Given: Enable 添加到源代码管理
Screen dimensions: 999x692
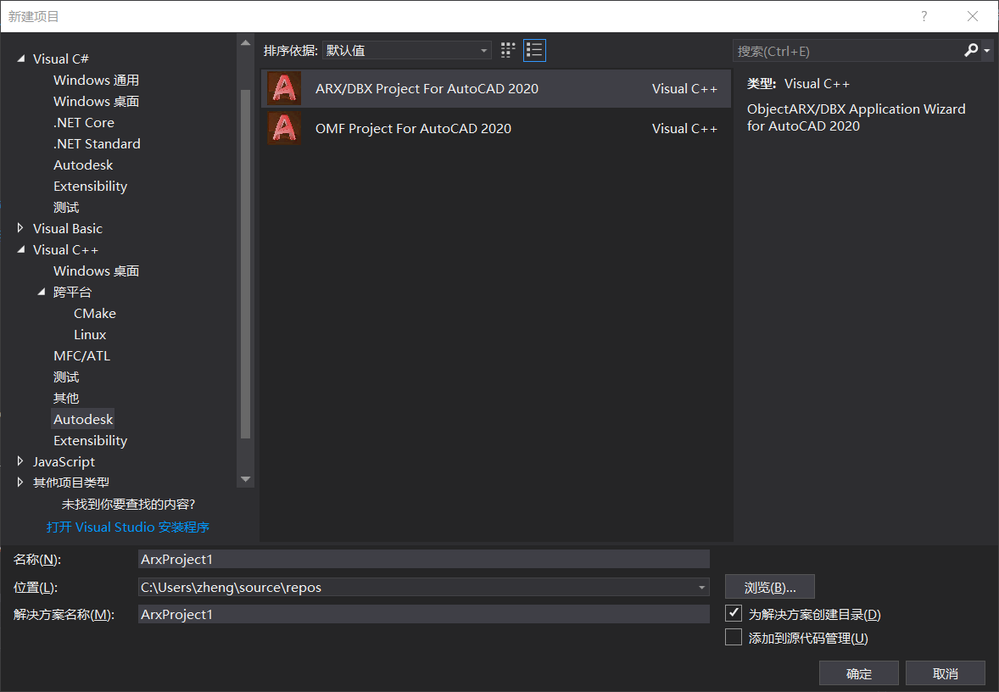Looking at the screenshot, I should tap(733, 636).
